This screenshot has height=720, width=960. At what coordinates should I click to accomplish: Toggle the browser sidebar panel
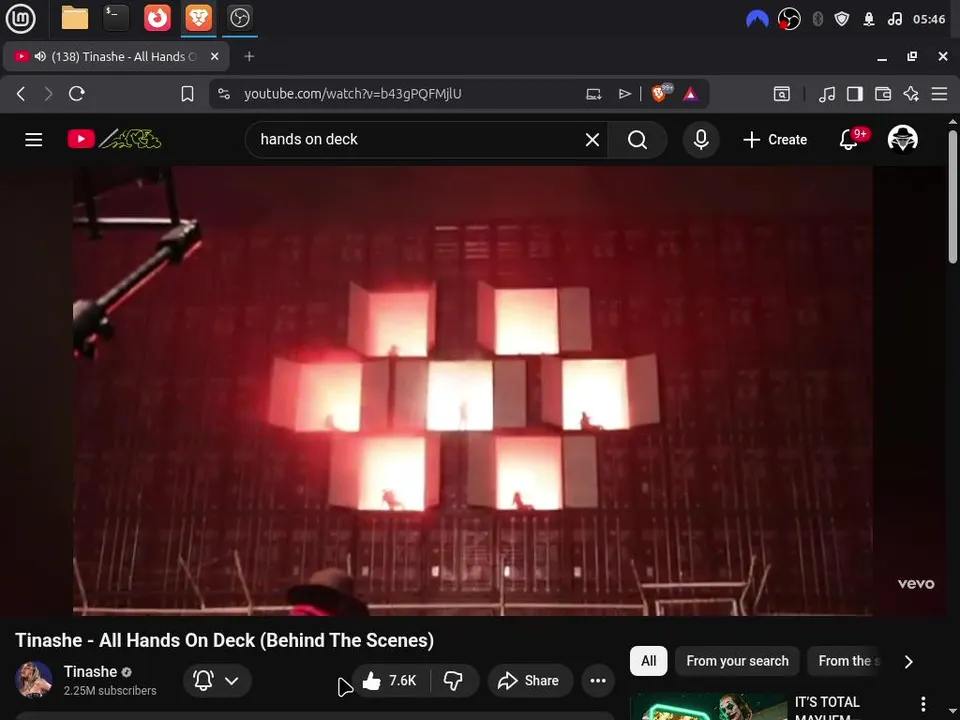pyautogui.click(x=855, y=94)
